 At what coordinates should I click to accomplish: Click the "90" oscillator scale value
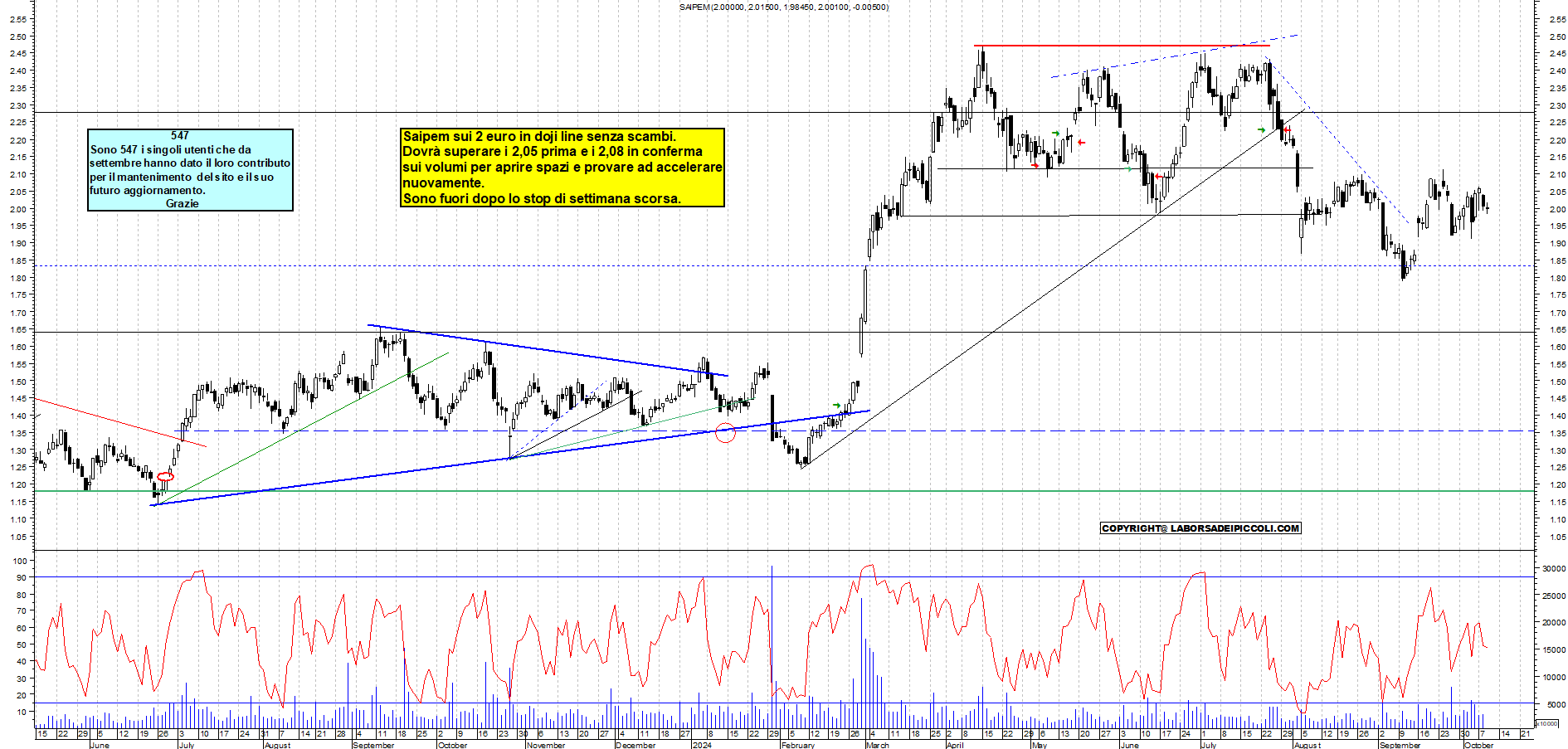[x=22, y=577]
